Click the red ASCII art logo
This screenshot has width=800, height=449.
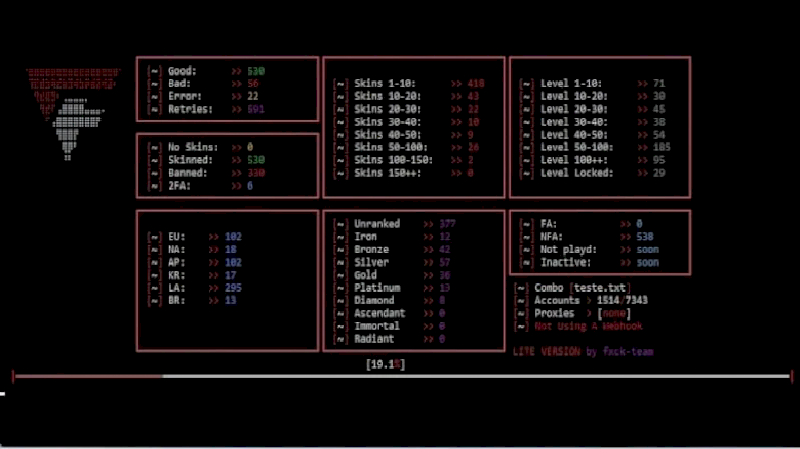73,114
